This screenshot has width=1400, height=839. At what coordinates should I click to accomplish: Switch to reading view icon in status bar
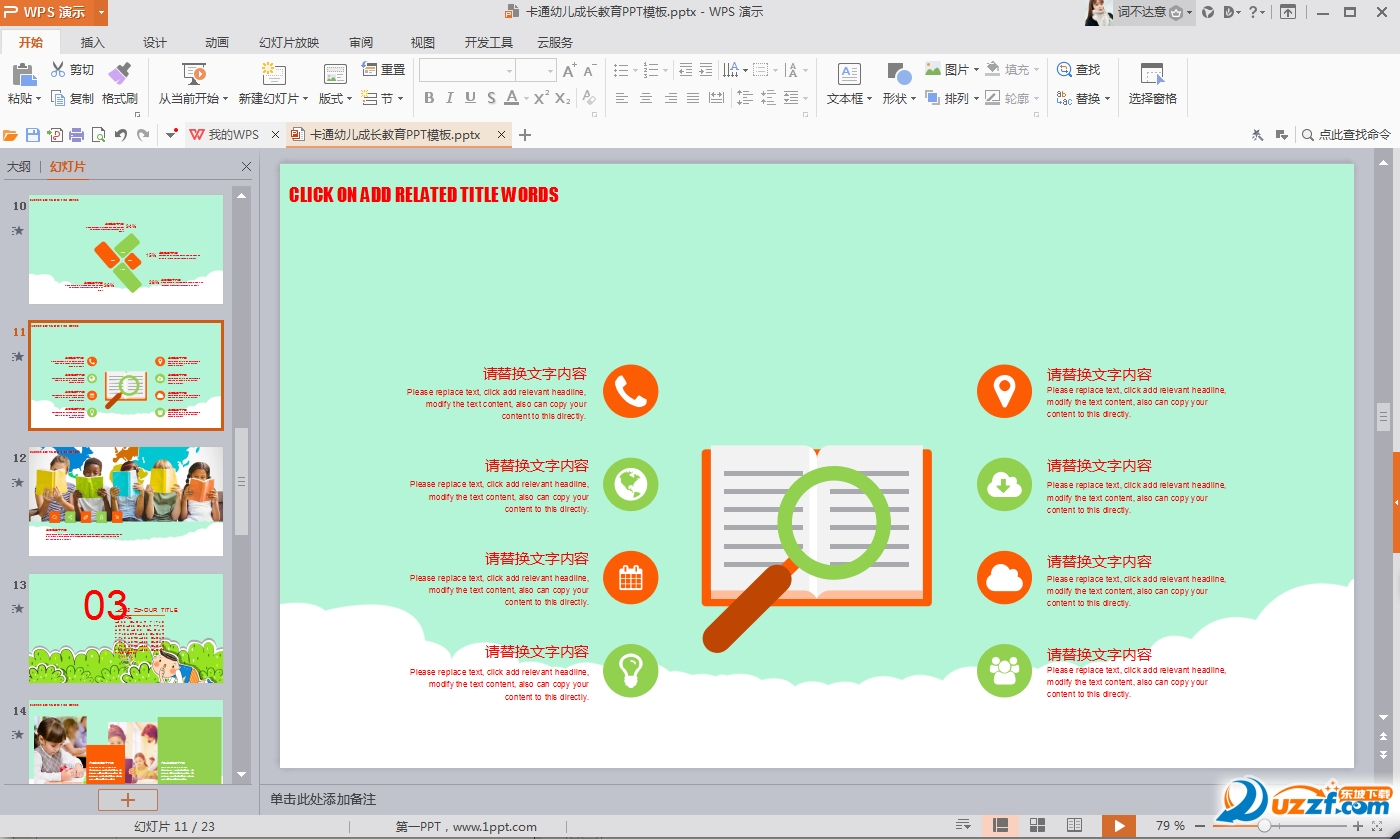[x=1074, y=826]
